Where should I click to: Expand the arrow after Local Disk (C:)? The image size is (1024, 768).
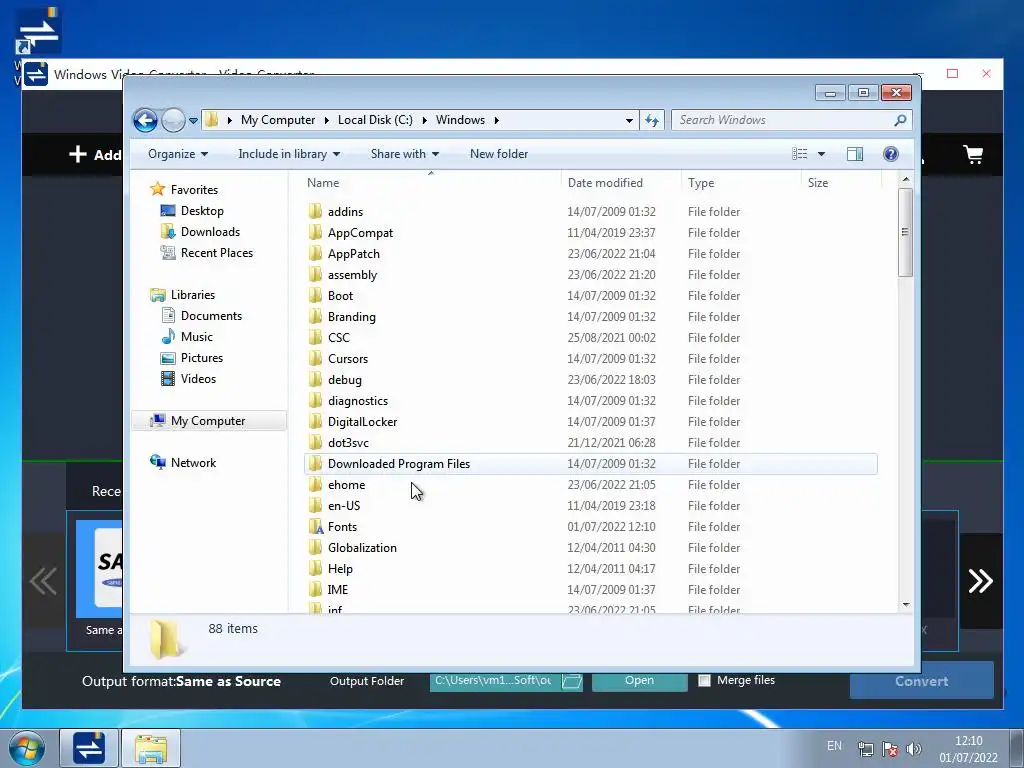424,120
